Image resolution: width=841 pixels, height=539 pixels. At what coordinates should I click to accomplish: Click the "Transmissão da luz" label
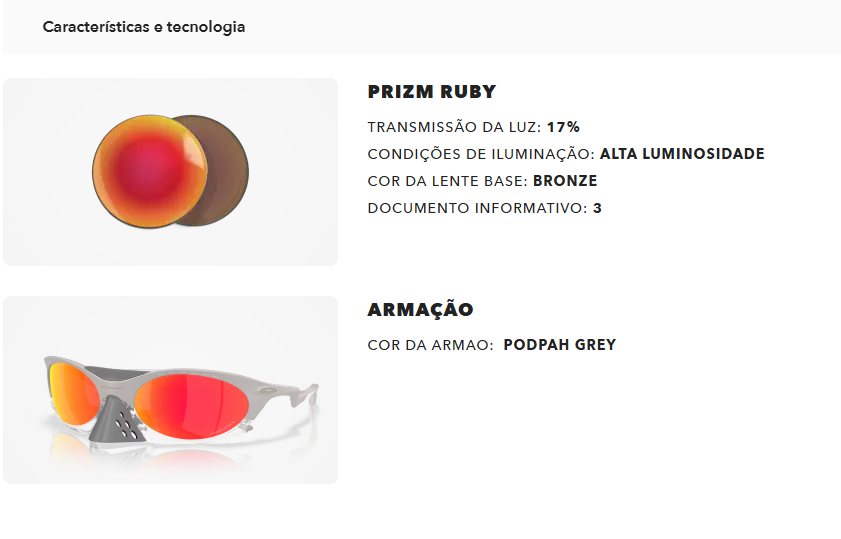click(x=454, y=127)
